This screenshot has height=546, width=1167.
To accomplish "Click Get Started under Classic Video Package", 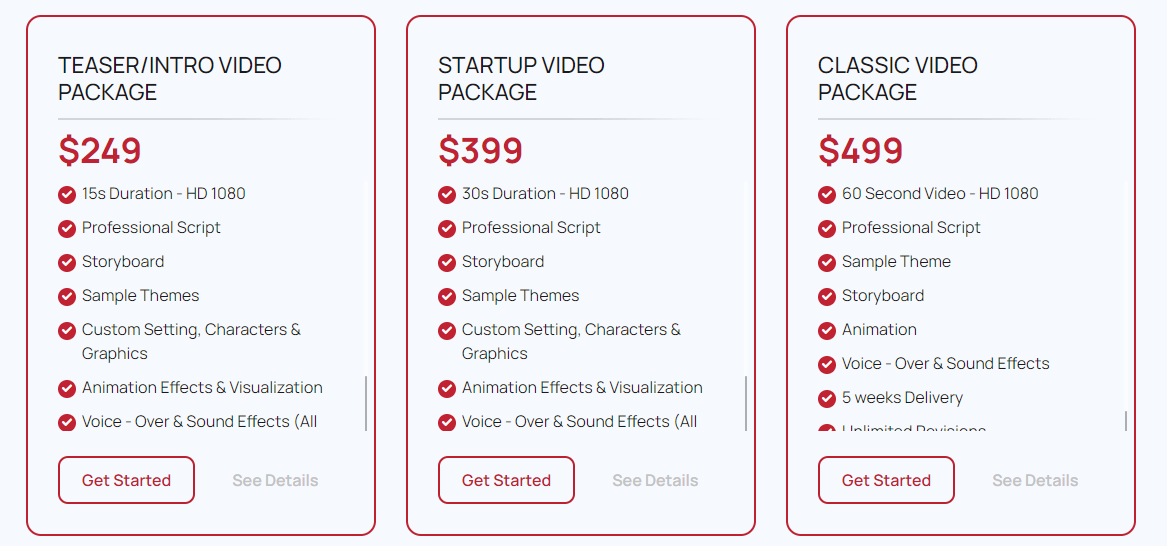I will coord(886,480).
